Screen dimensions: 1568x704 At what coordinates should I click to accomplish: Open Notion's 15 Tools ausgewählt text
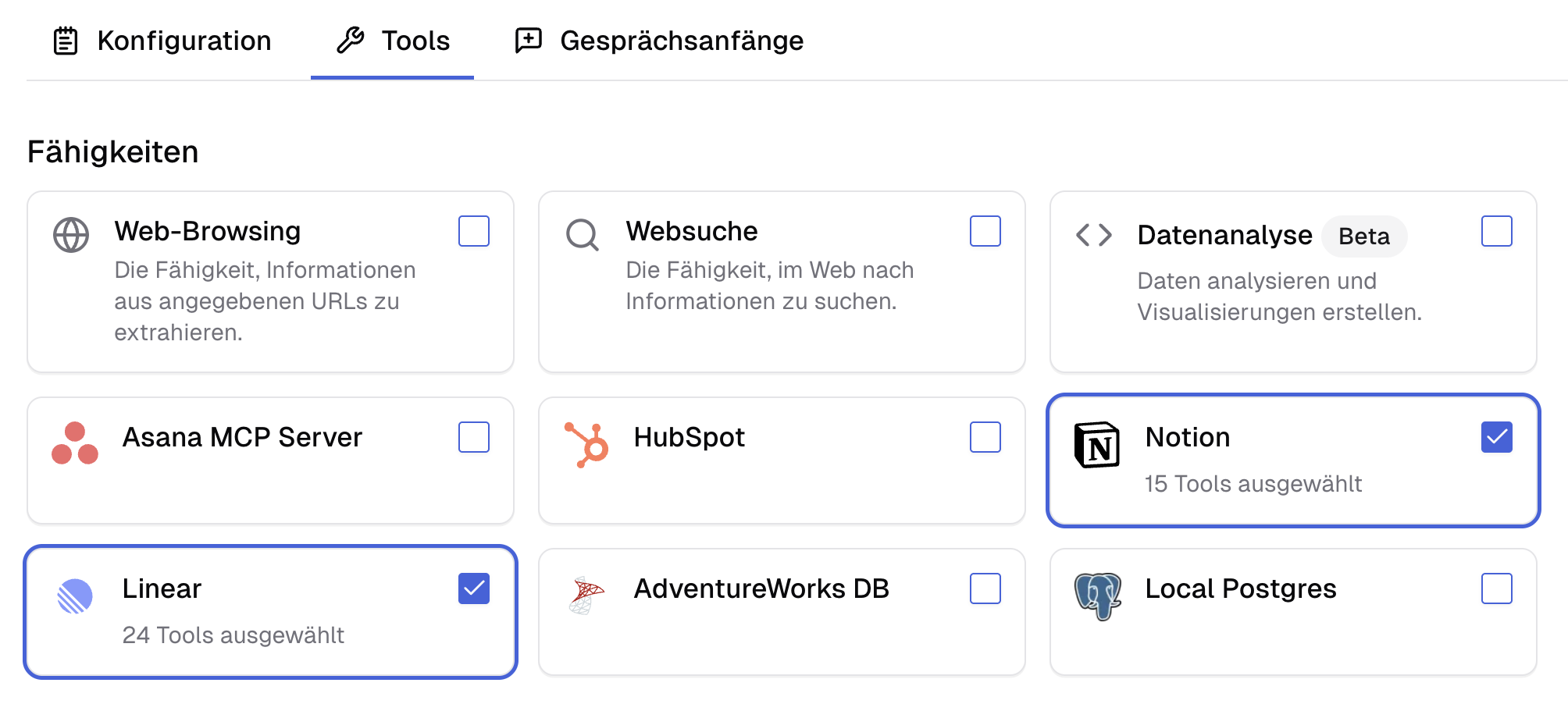(1253, 484)
